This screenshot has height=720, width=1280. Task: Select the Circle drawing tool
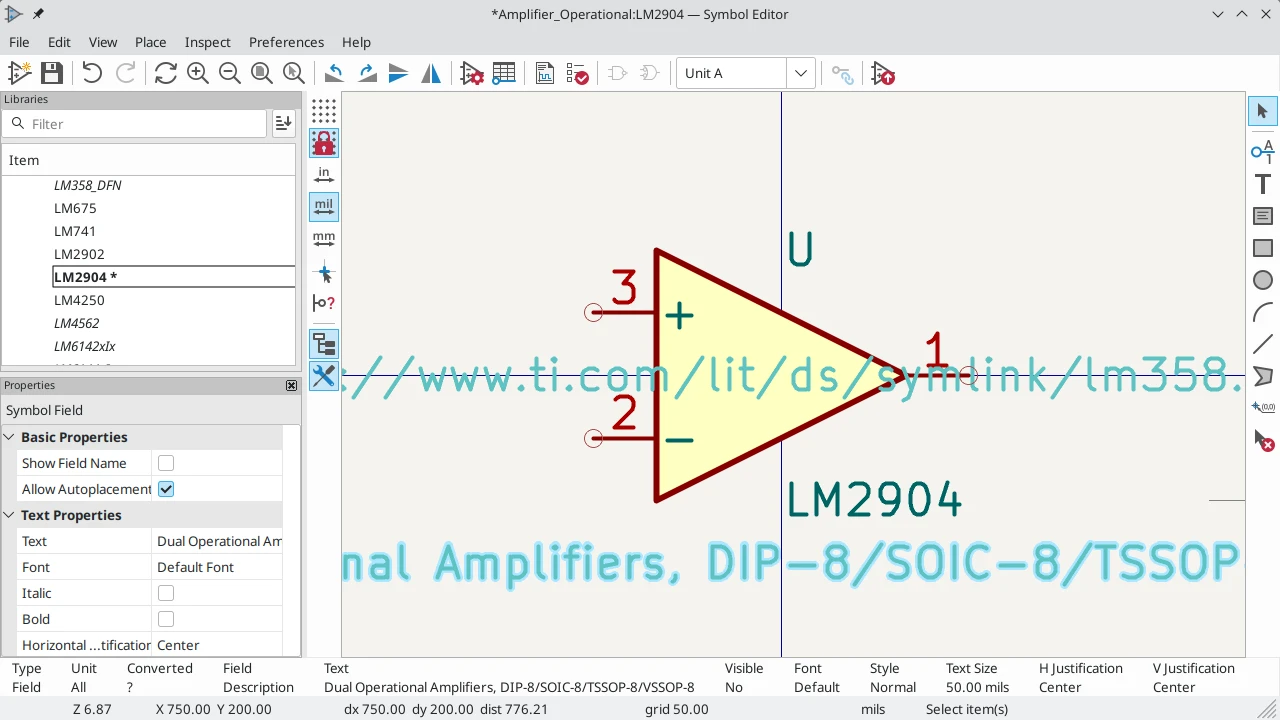(x=1262, y=280)
